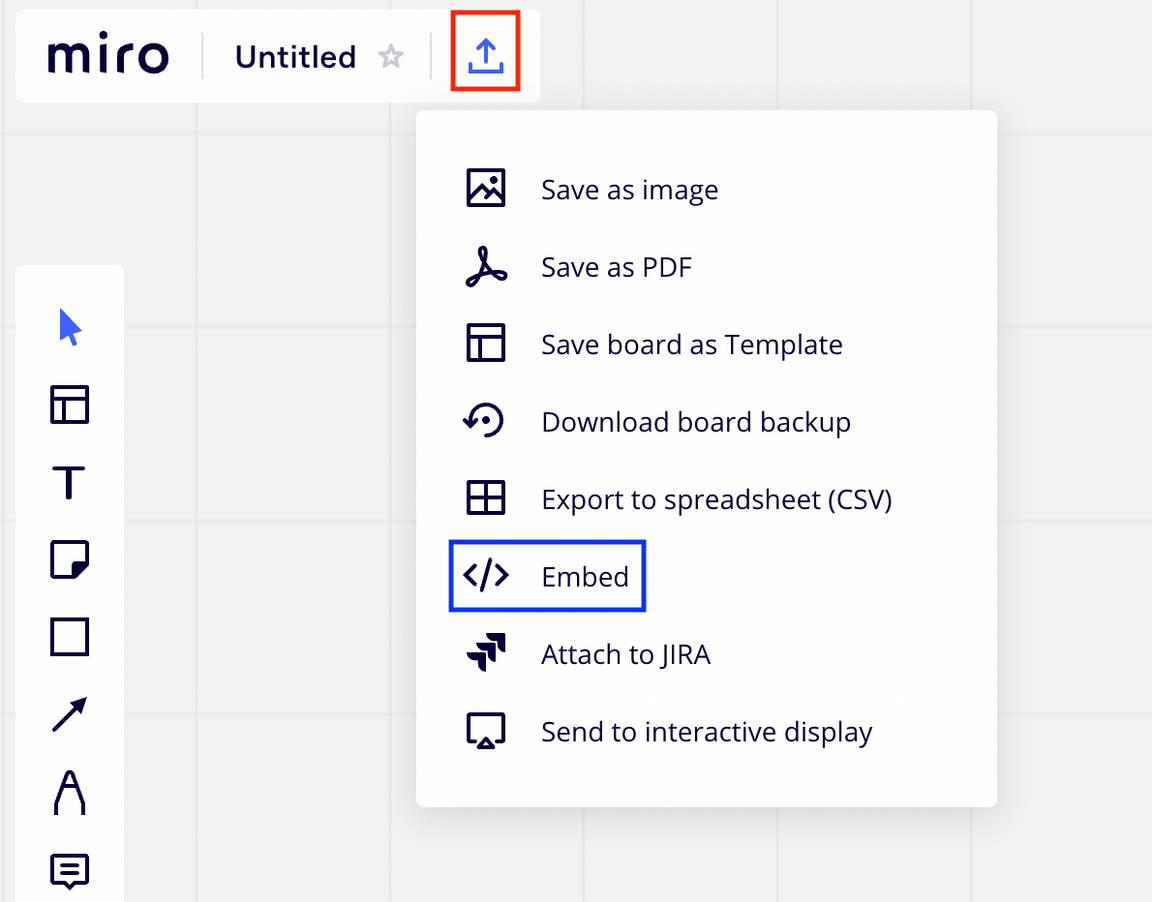Click the export upload icon
This screenshot has height=902, width=1152.
(486, 57)
